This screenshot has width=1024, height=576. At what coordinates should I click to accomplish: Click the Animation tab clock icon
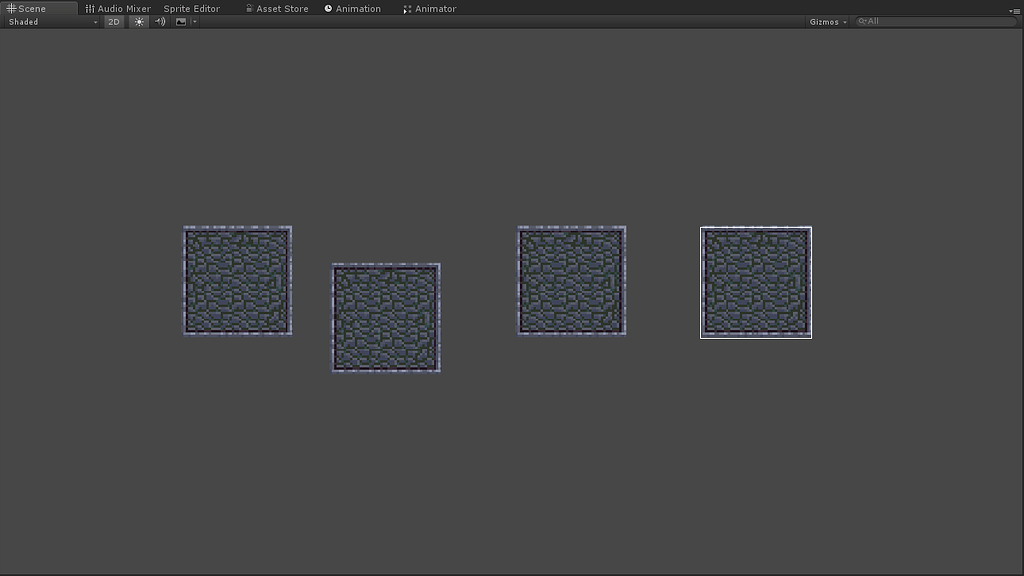click(330, 8)
